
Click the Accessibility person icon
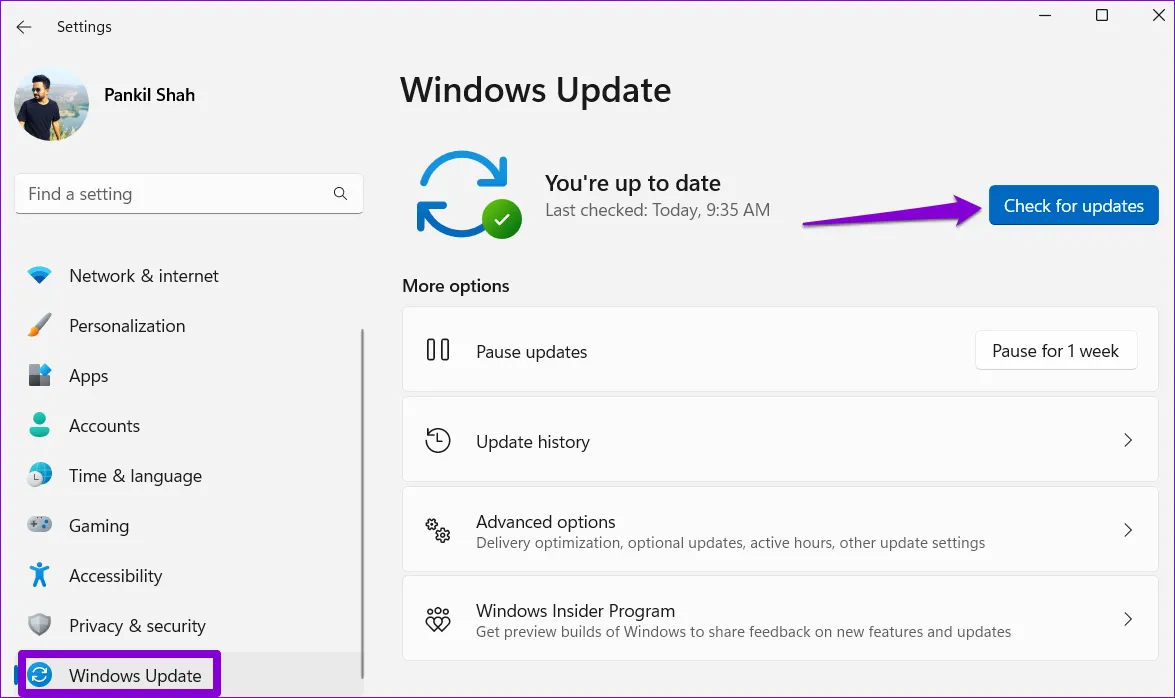38,575
